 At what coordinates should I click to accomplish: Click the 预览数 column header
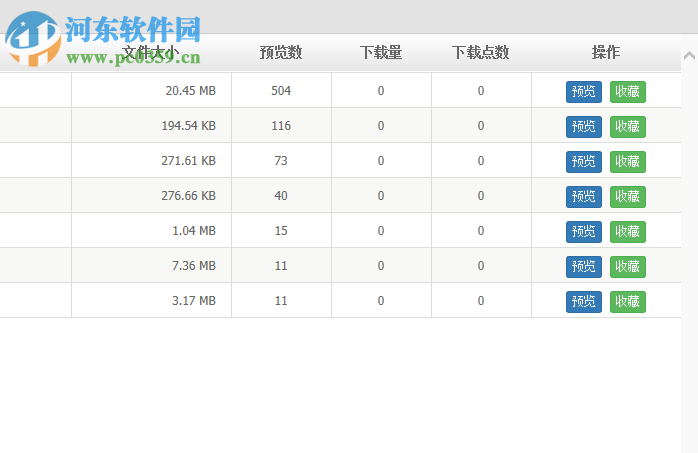pyautogui.click(x=281, y=53)
